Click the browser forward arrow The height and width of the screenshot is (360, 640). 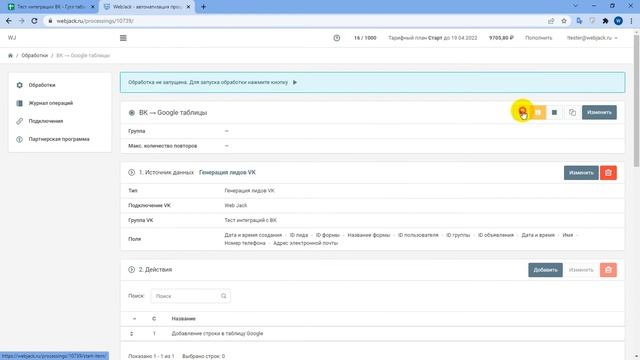(x=22, y=21)
